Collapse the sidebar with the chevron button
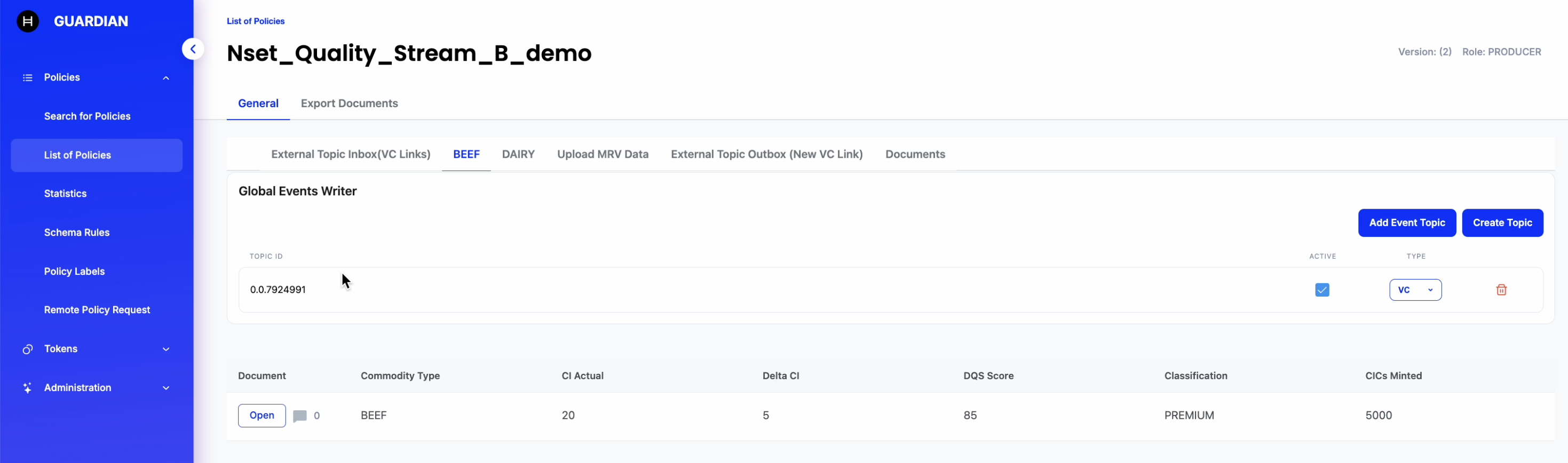 [x=192, y=49]
